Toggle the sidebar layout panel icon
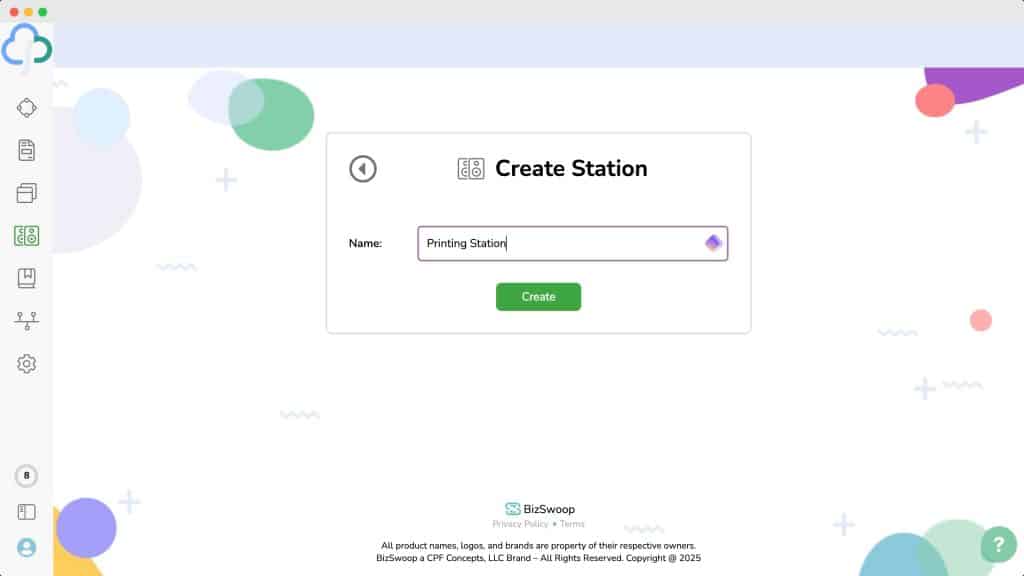 point(27,512)
